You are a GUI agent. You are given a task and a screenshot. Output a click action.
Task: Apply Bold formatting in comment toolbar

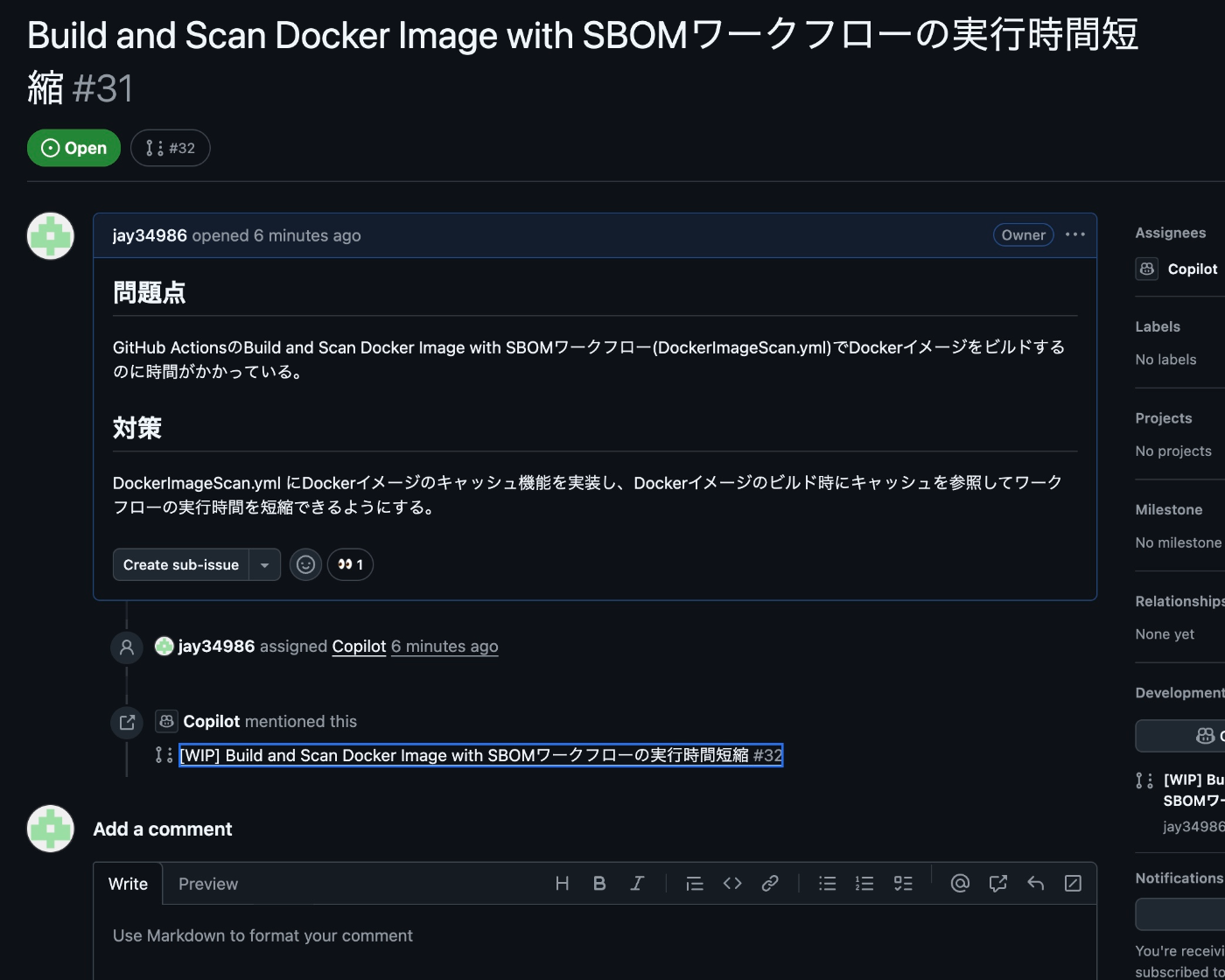pyautogui.click(x=599, y=884)
